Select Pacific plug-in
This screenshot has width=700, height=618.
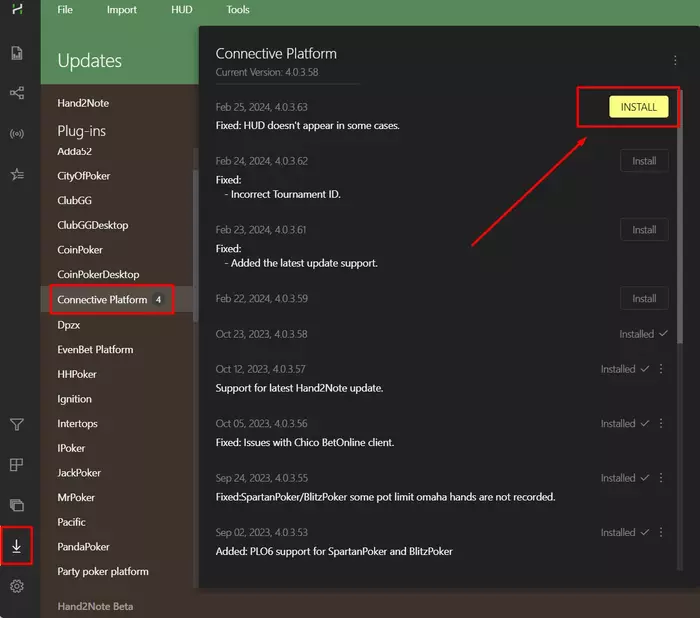71,522
